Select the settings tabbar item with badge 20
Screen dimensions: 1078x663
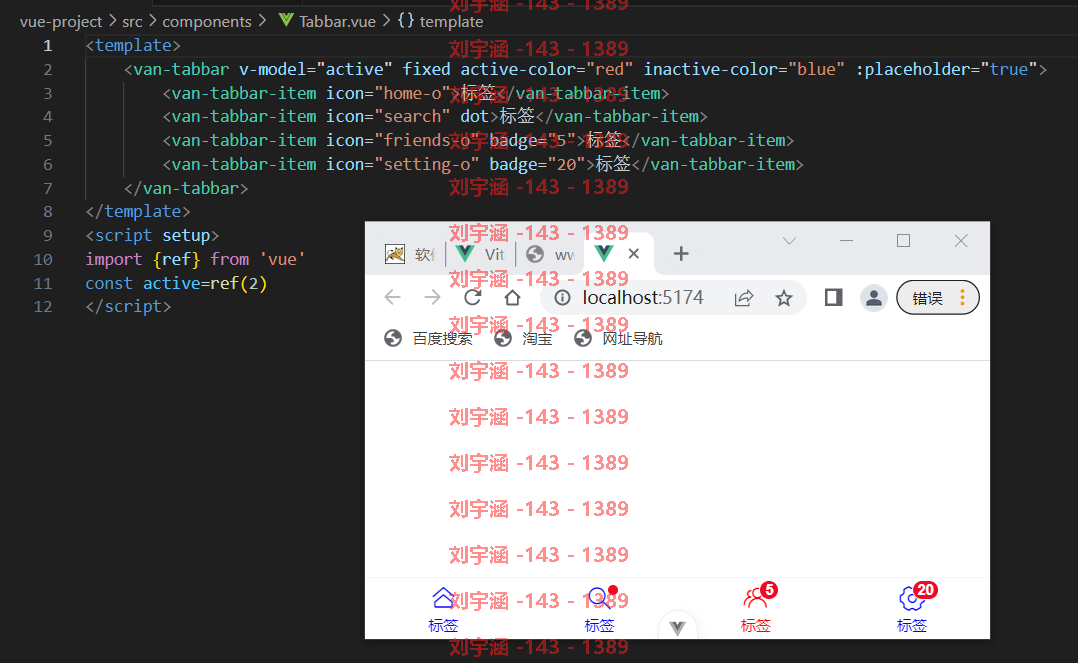coord(913,609)
